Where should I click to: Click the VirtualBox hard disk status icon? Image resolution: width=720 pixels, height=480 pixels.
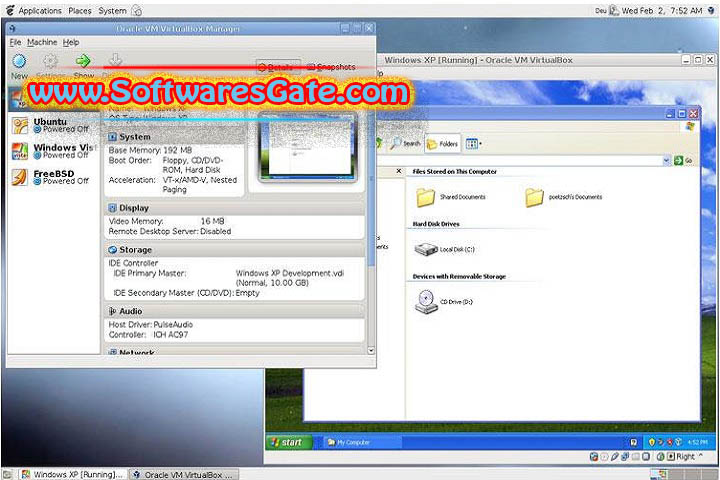click(593, 457)
